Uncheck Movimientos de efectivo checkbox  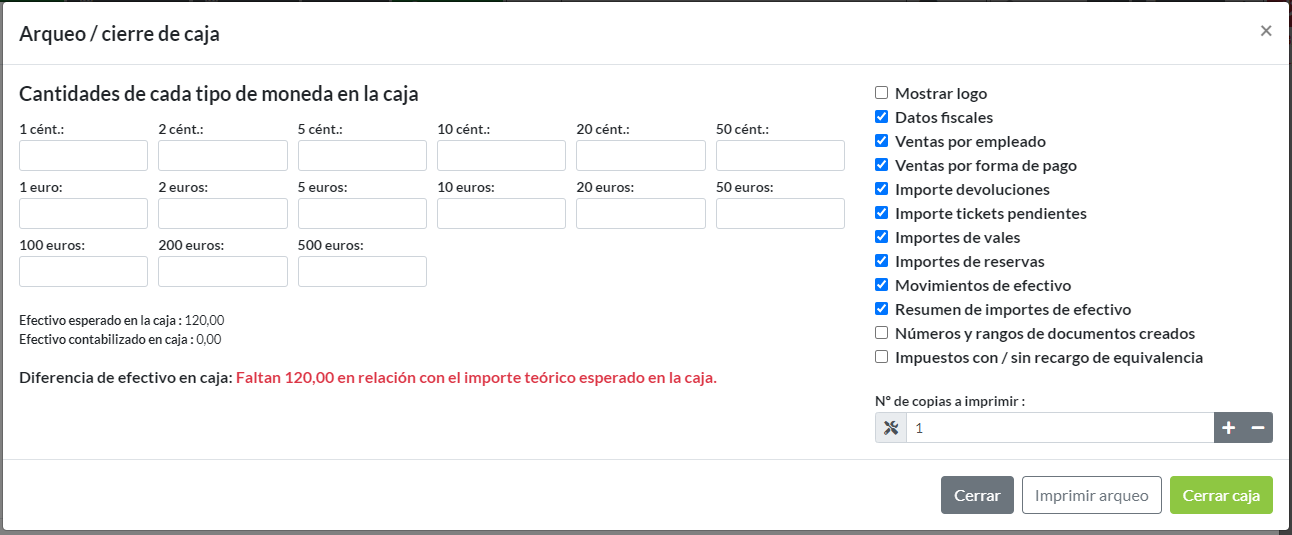pos(881,286)
